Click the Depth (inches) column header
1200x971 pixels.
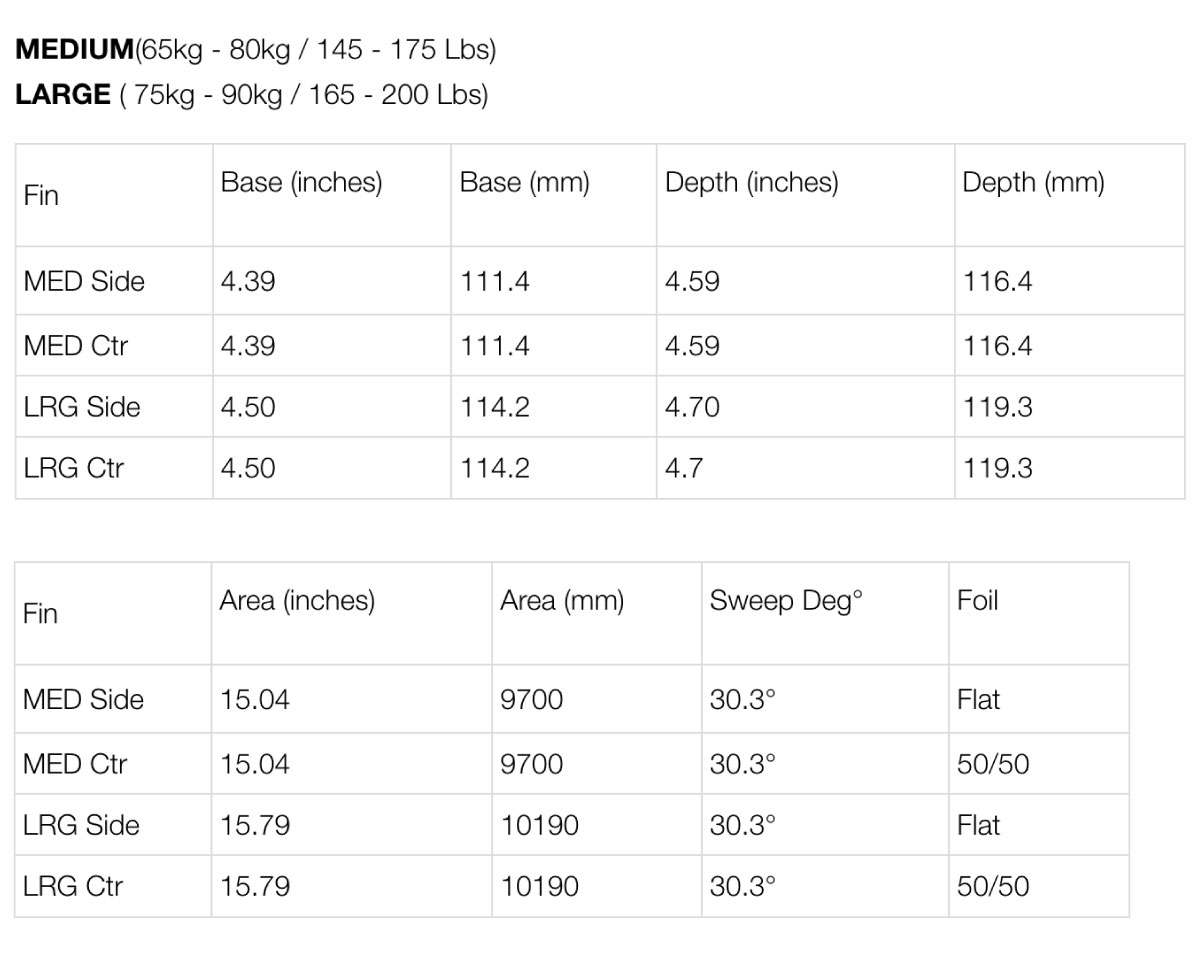click(752, 182)
